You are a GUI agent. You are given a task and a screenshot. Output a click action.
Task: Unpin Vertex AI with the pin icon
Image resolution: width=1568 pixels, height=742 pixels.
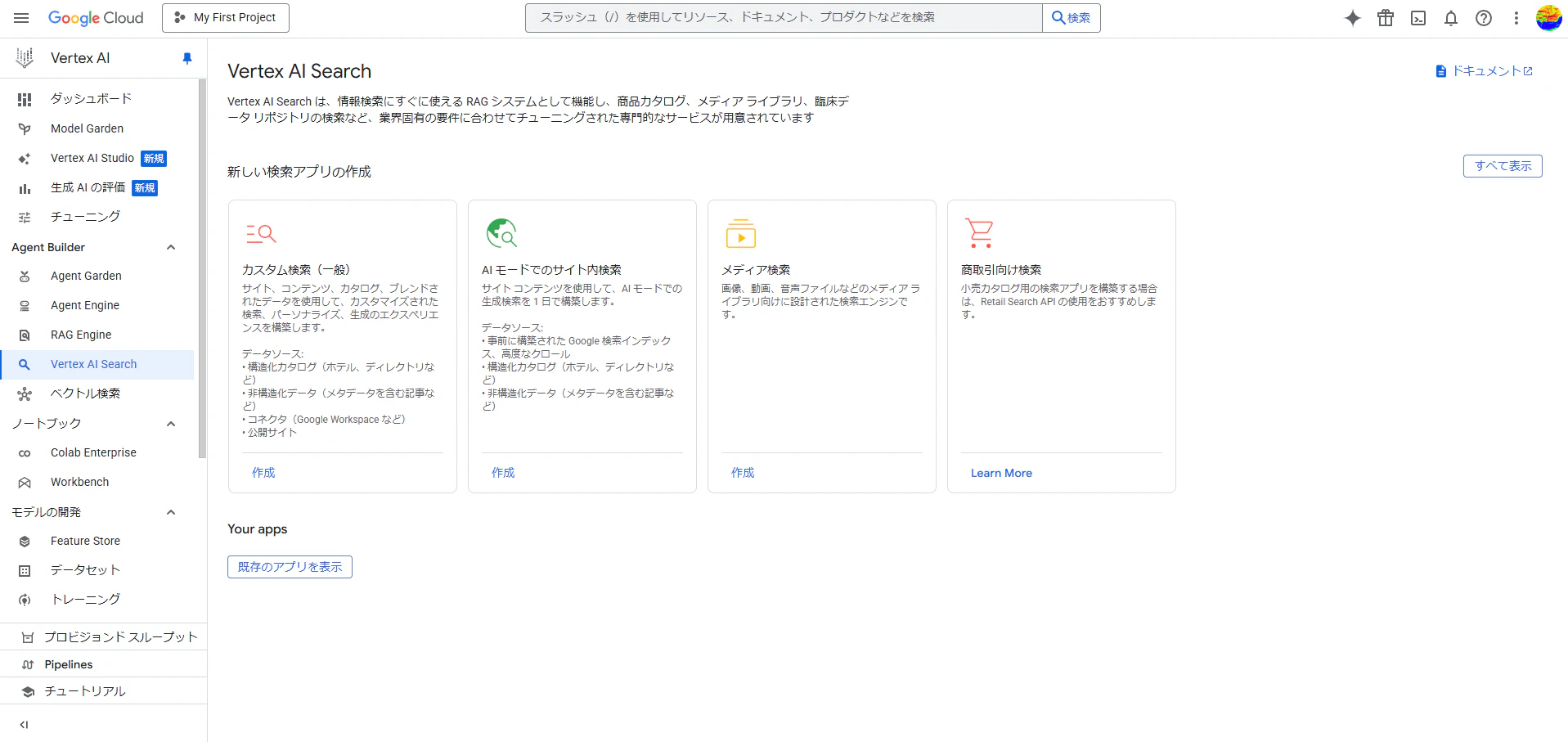pos(187,58)
